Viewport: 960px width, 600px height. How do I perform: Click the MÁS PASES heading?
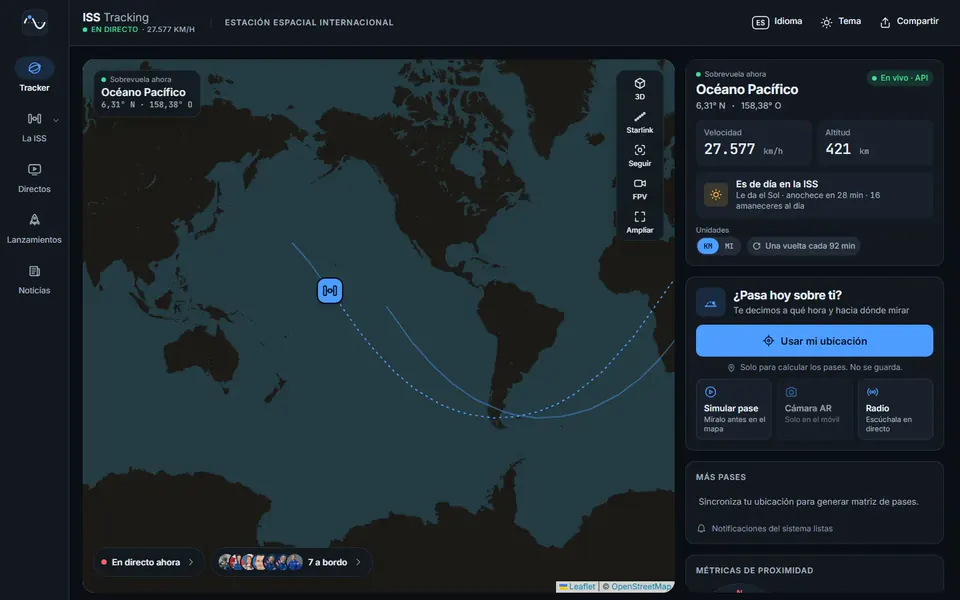point(721,477)
